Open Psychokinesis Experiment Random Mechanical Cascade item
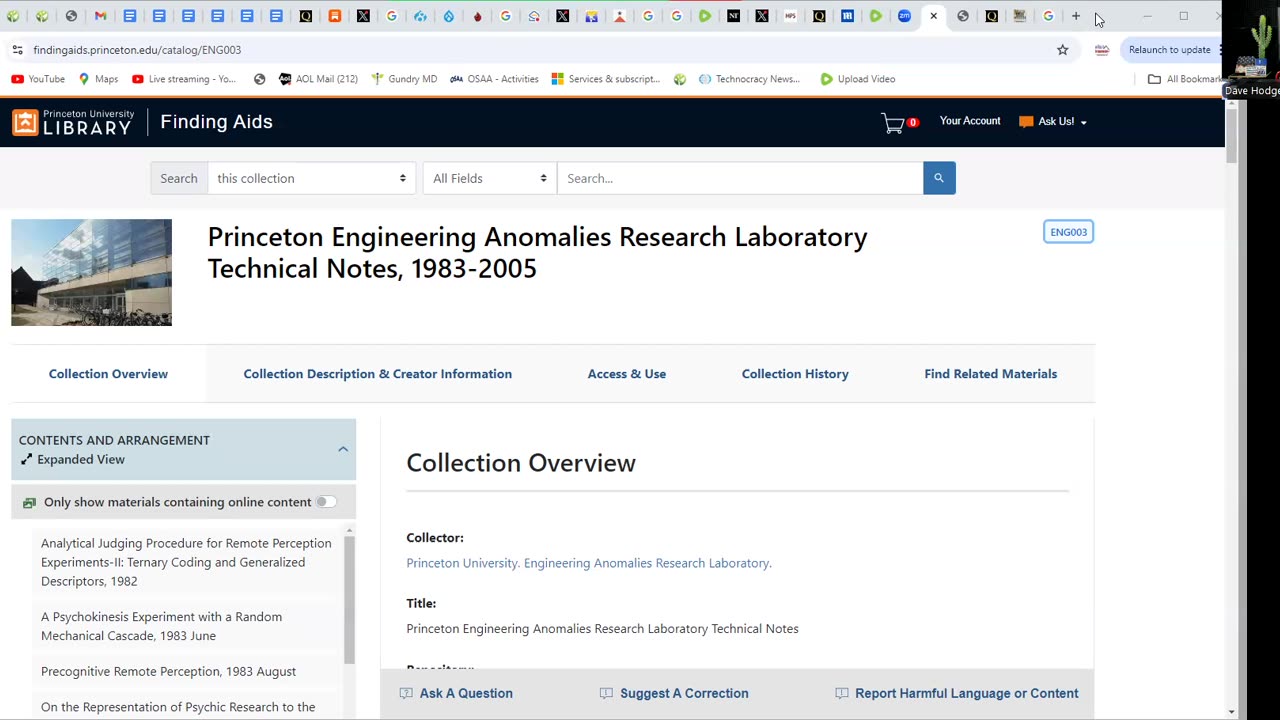1280x720 pixels. (x=161, y=626)
